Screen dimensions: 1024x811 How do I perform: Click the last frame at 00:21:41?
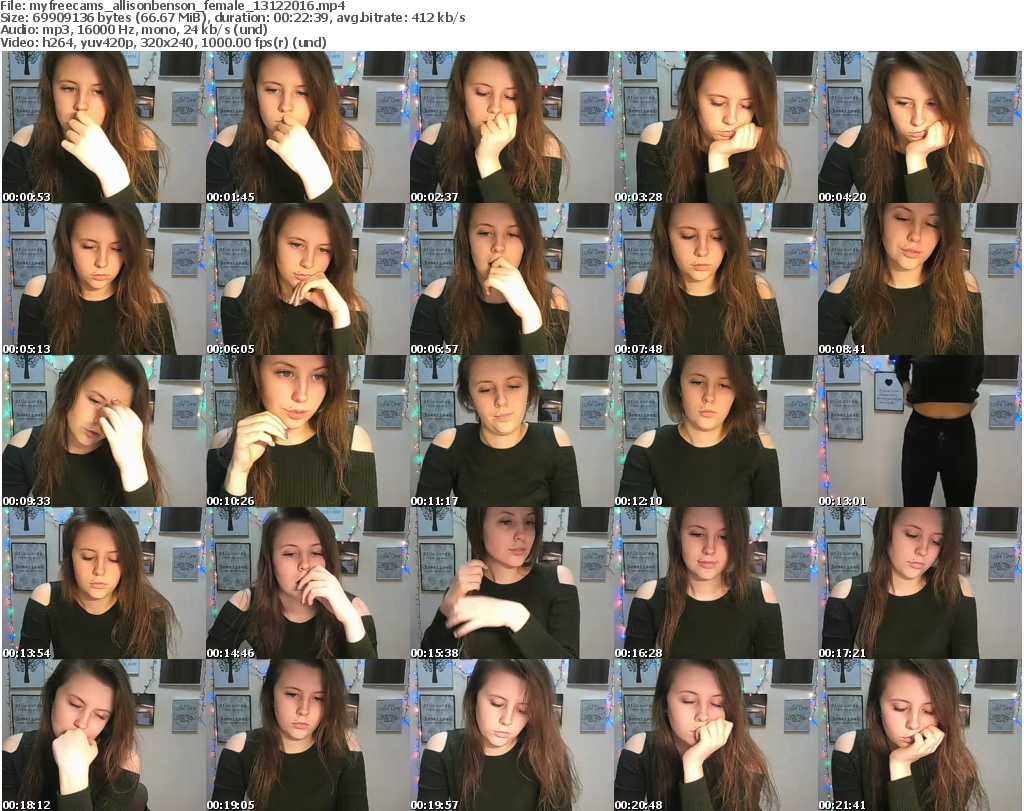point(919,735)
